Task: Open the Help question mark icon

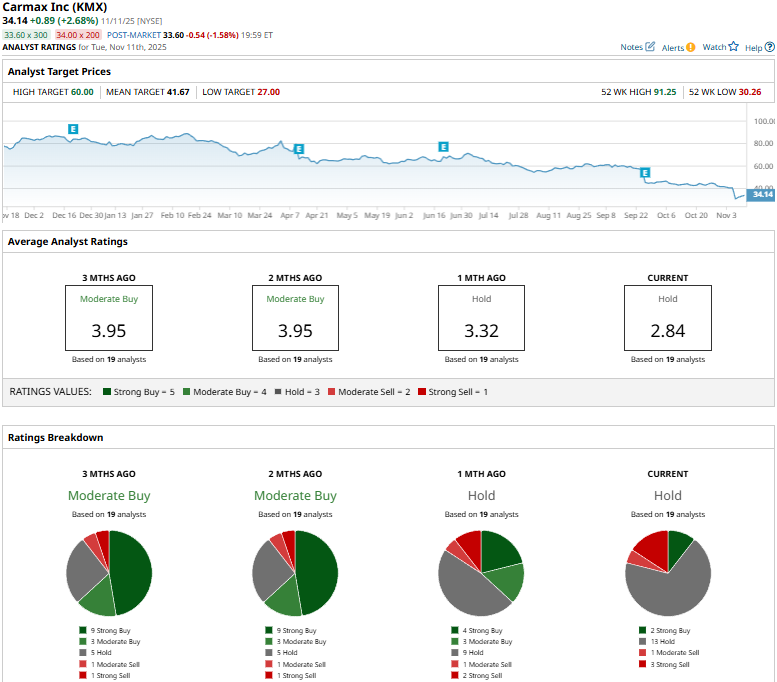Action: click(770, 47)
